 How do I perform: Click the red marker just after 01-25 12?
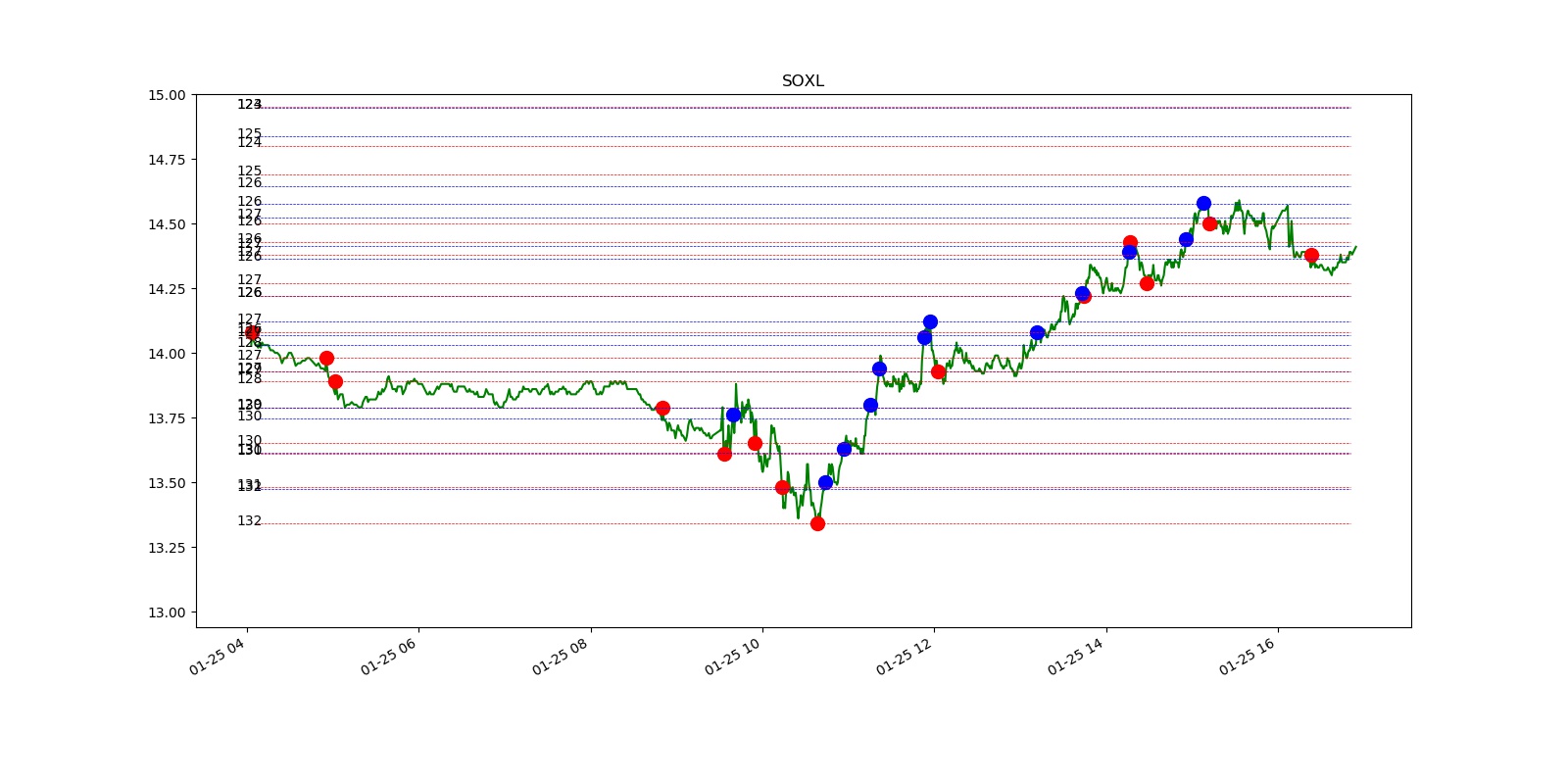click(938, 371)
